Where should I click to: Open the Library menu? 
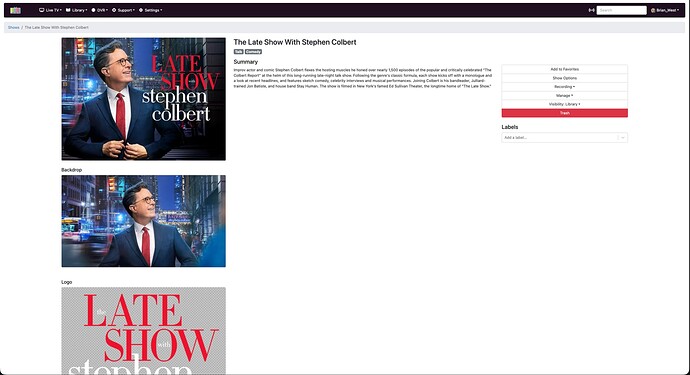click(77, 10)
